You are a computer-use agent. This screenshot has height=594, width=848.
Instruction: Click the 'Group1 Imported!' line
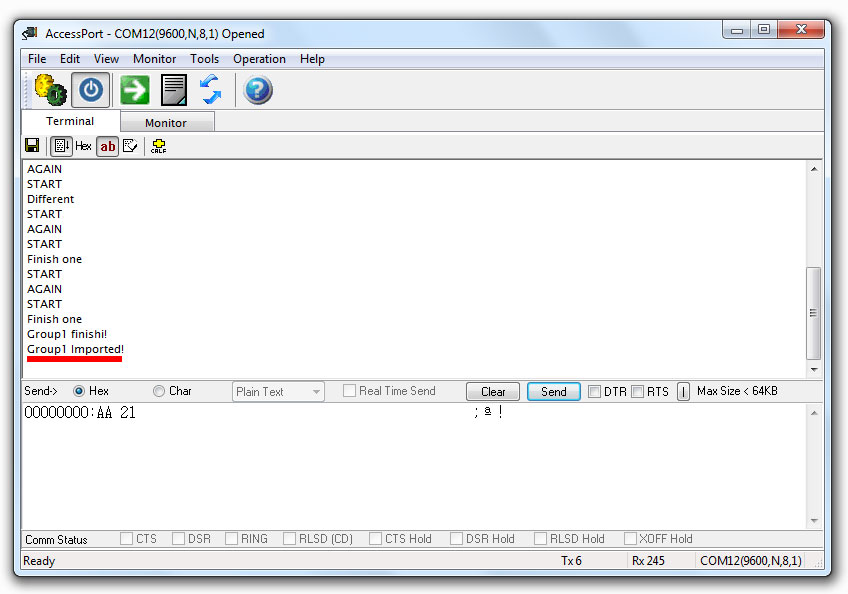tap(75, 349)
